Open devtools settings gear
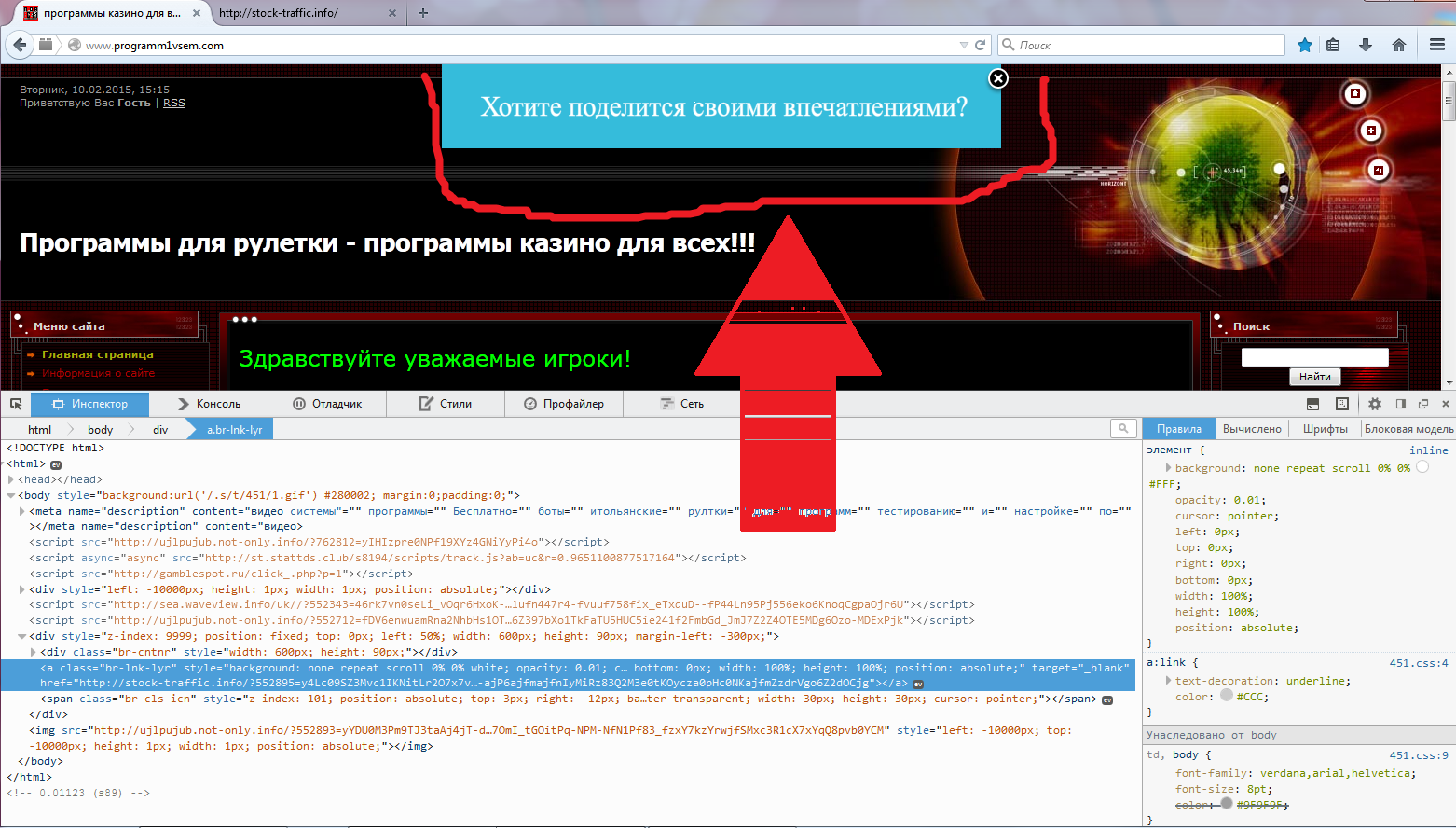This screenshot has width=1456, height=830. (1375, 404)
